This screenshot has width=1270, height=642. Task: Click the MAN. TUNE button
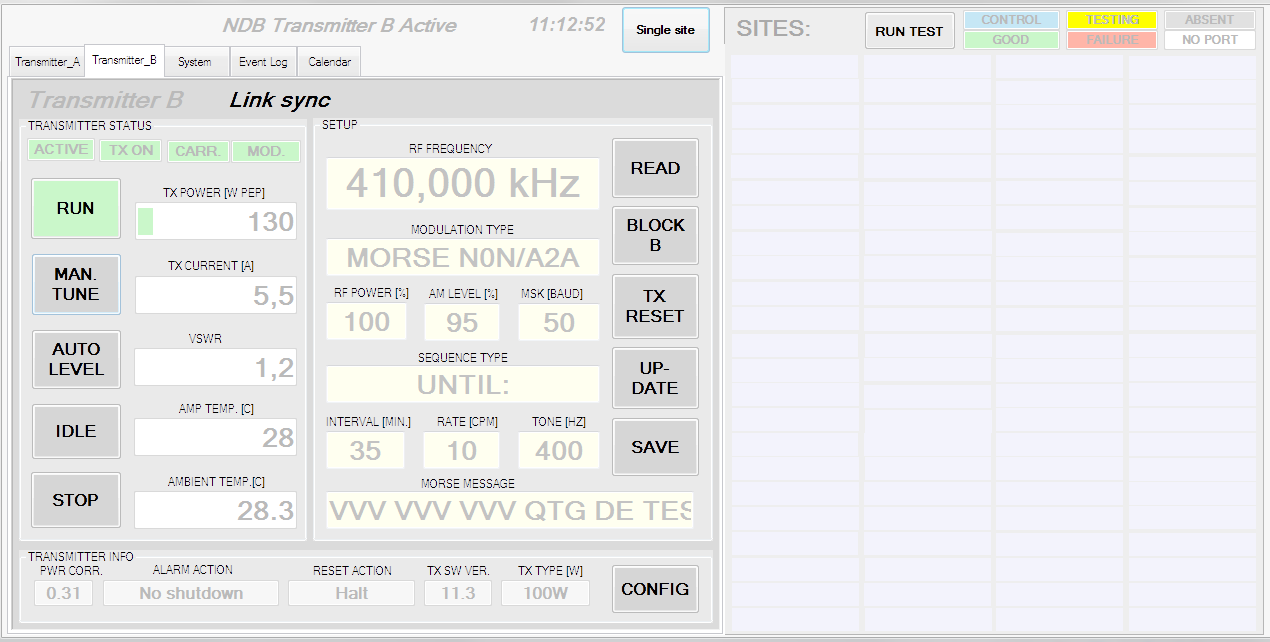(76, 284)
